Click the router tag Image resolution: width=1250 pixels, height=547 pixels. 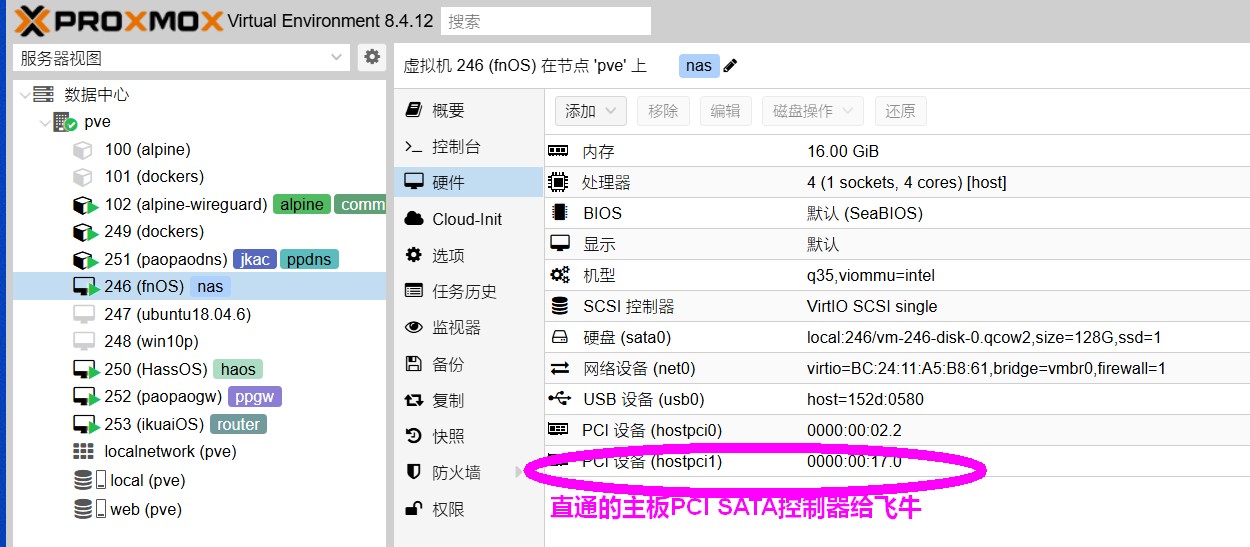coord(238,424)
